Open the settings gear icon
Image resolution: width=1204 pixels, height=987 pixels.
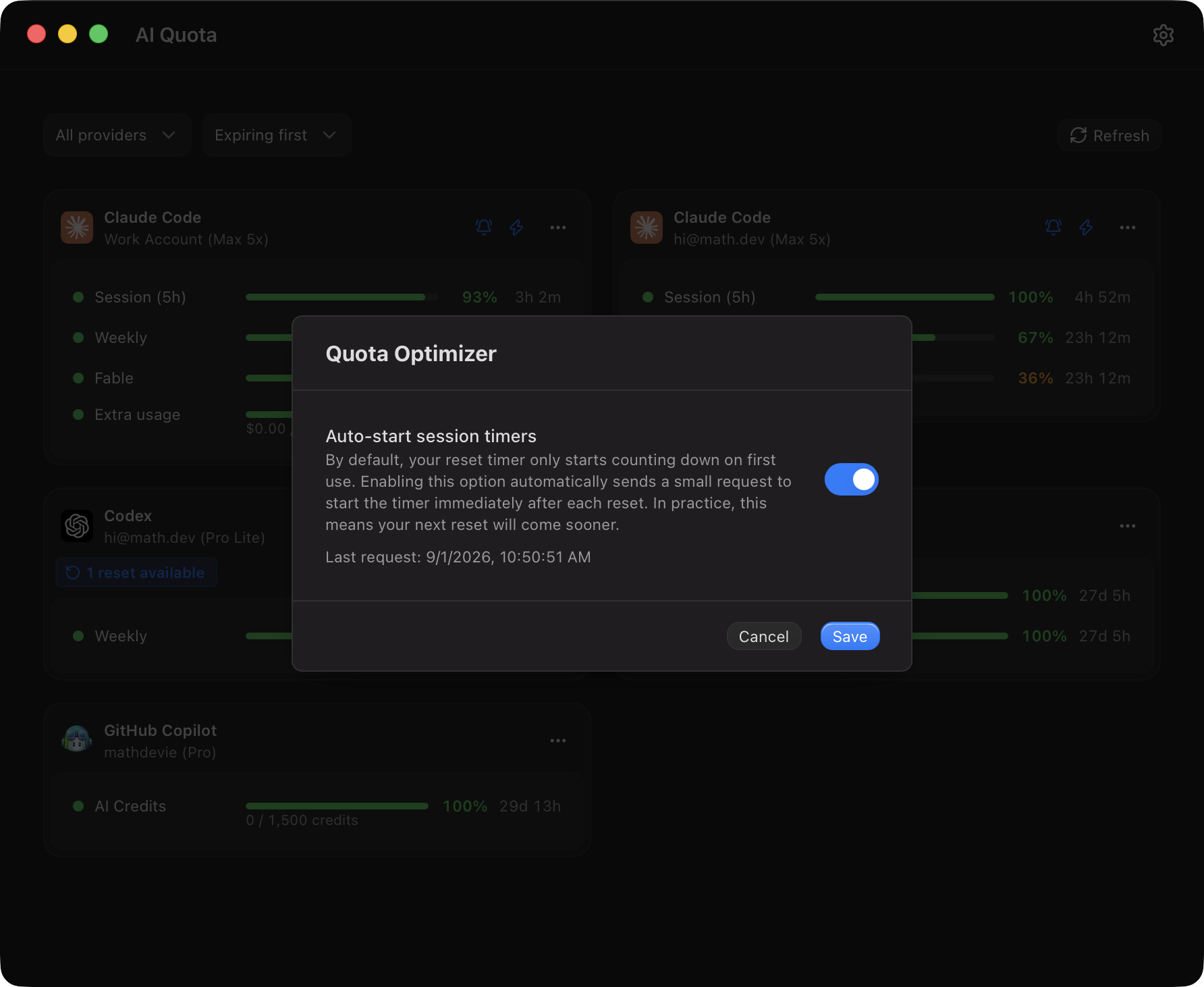pyautogui.click(x=1163, y=35)
